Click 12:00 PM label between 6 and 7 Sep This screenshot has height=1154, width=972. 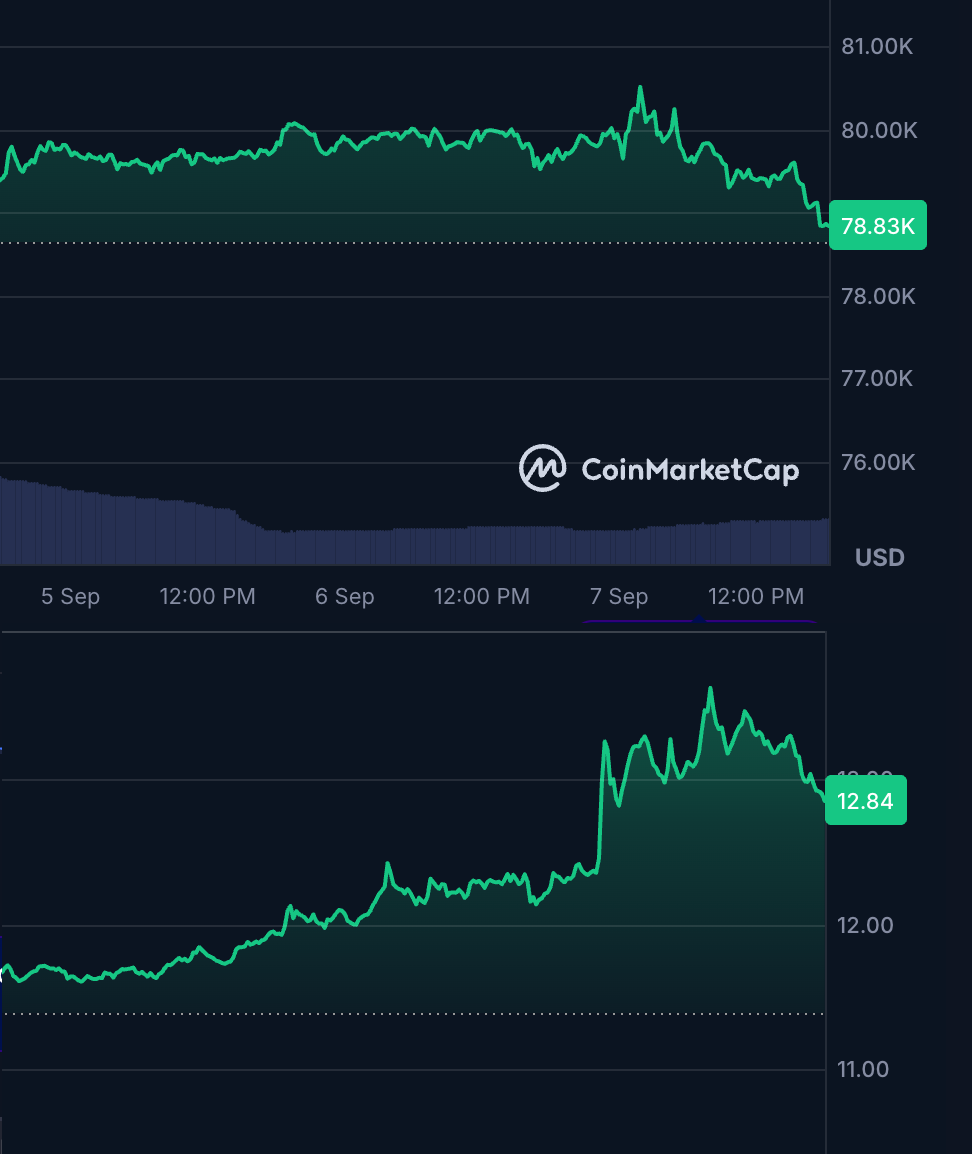(482, 596)
